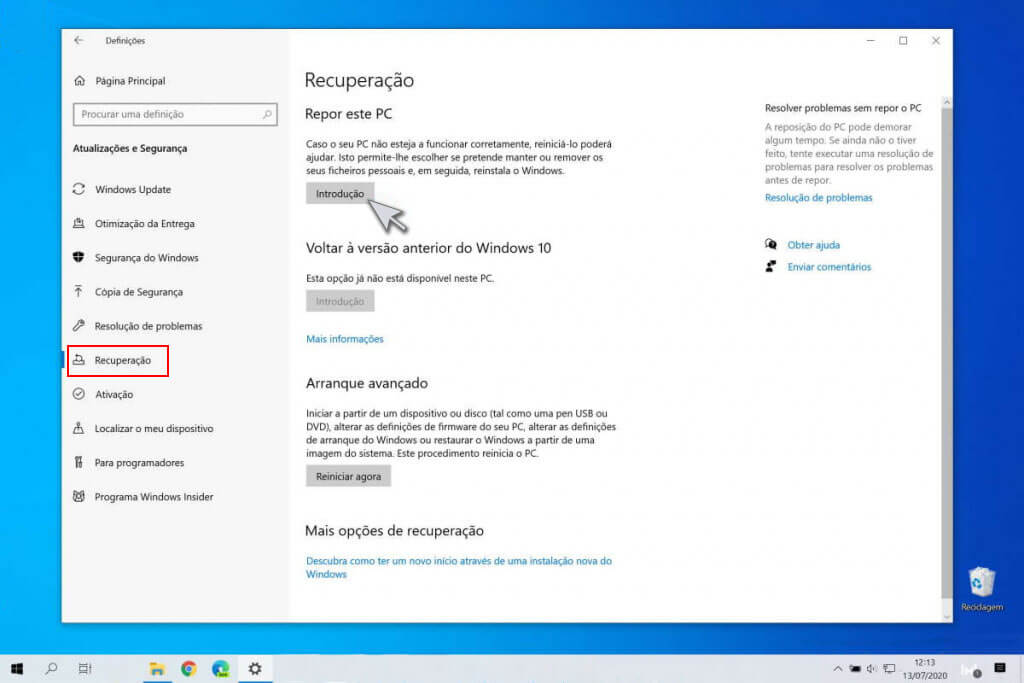Click Introdução under Repor este PC
Screen dimensions: 1024x683
coord(340,193)
